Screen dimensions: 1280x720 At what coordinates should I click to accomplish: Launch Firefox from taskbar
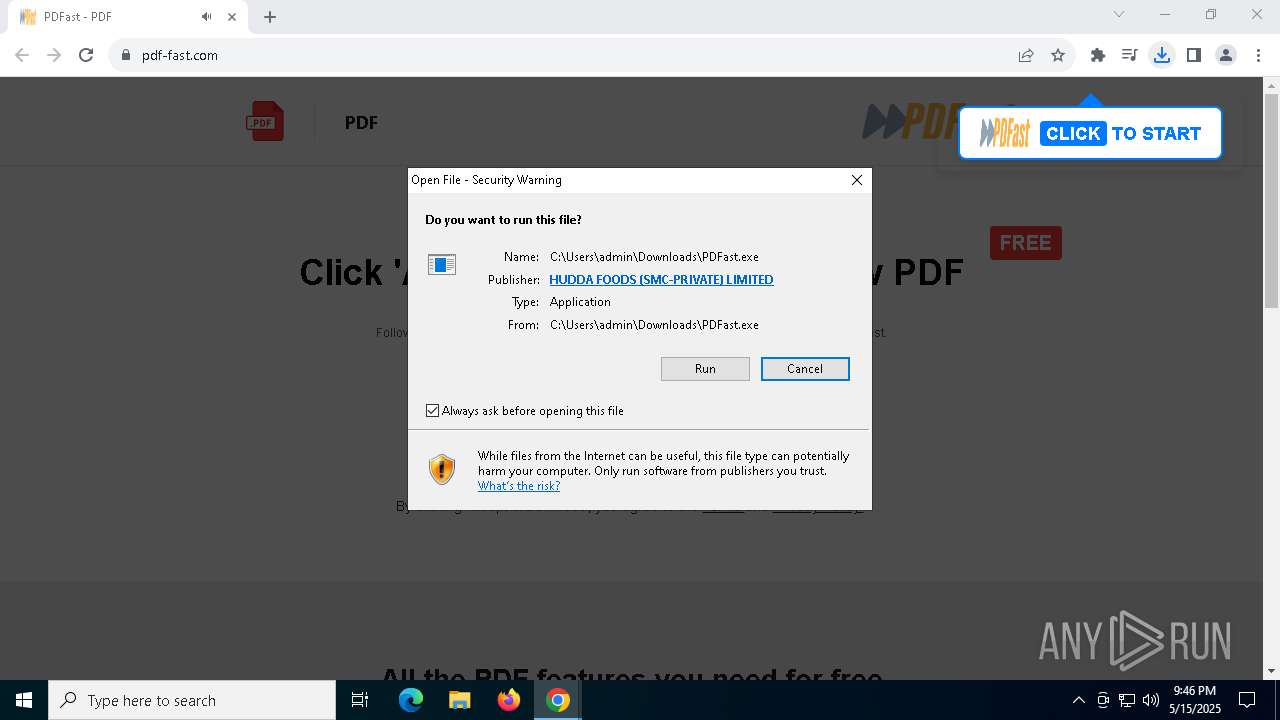(508, 700)
